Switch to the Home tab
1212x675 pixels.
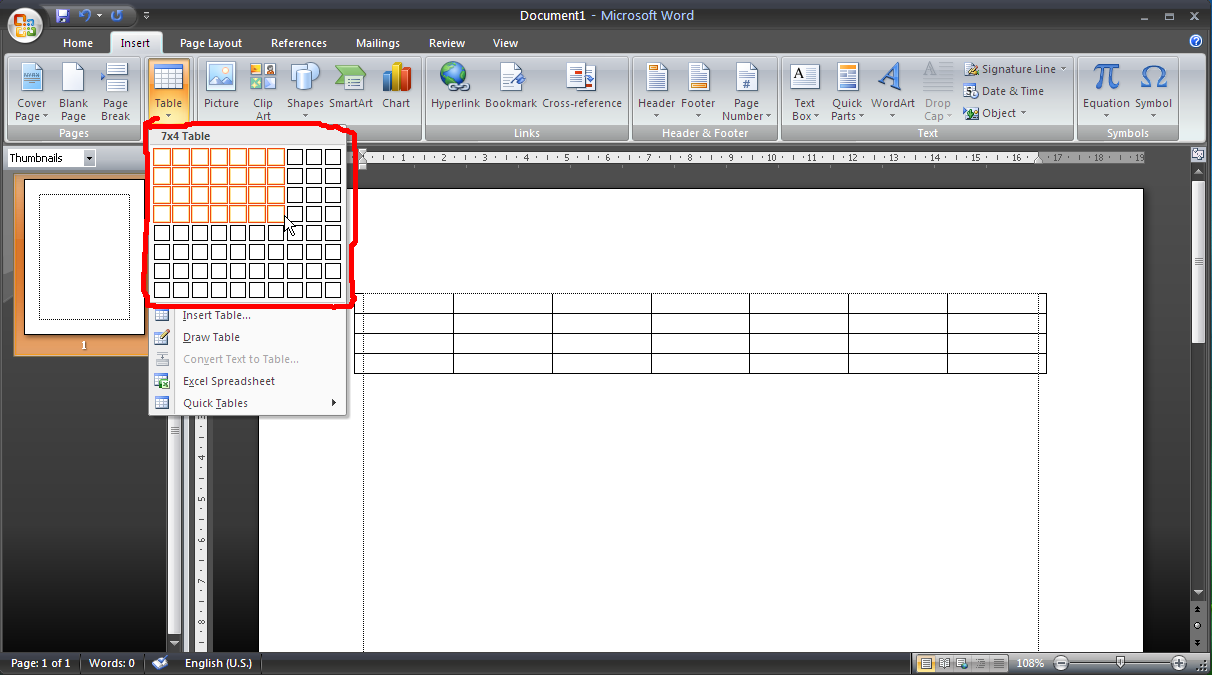pyautogui.click(x=78, y=43)
